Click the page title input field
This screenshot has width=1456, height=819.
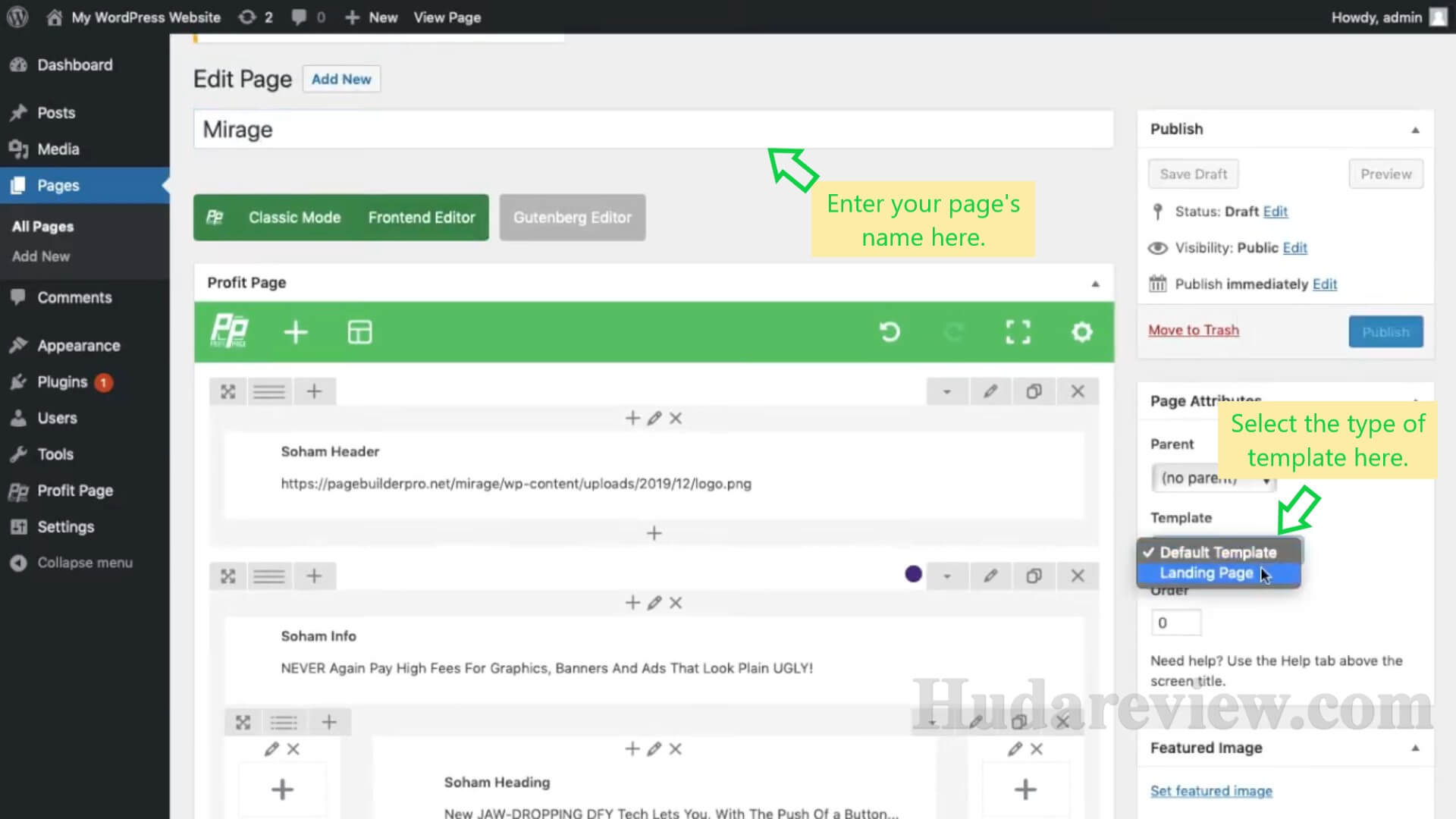pyautogui.click(x=654, y=129)
